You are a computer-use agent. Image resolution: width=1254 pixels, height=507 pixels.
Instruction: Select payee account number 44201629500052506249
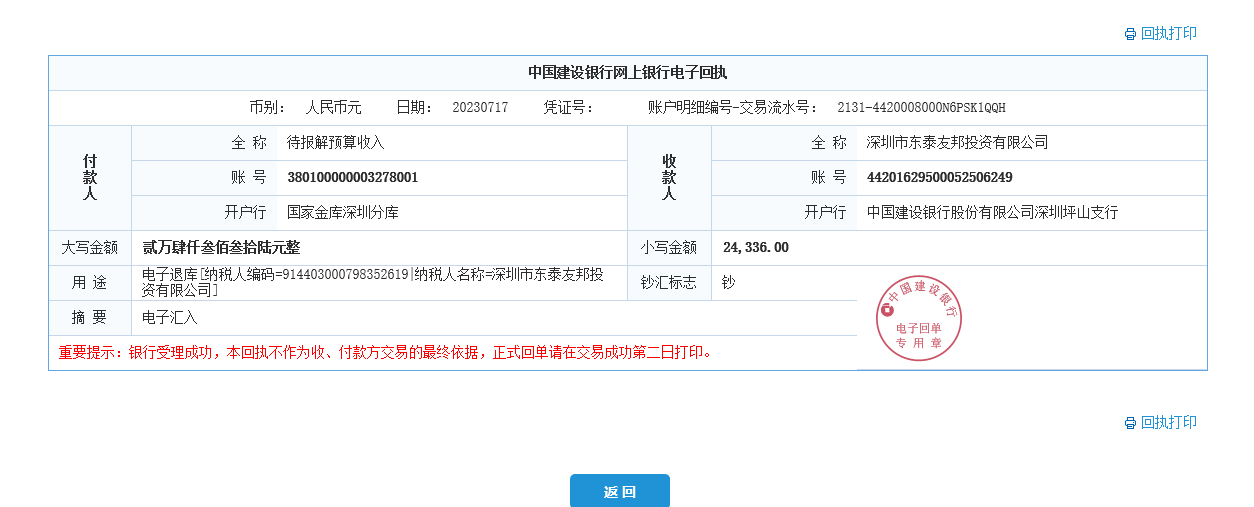tap(940, 178)
